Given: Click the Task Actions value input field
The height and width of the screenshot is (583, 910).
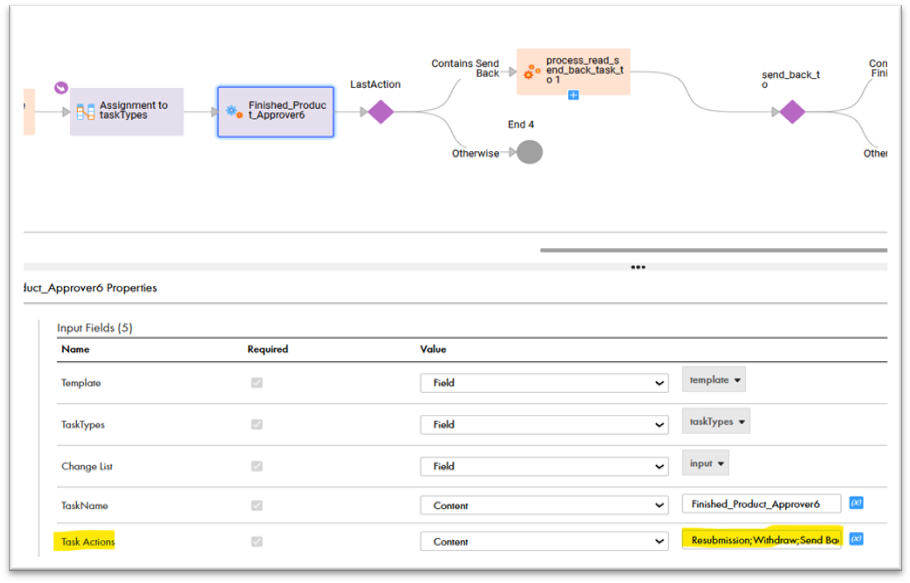Looking at the screenshot, I should pos(761,540).
